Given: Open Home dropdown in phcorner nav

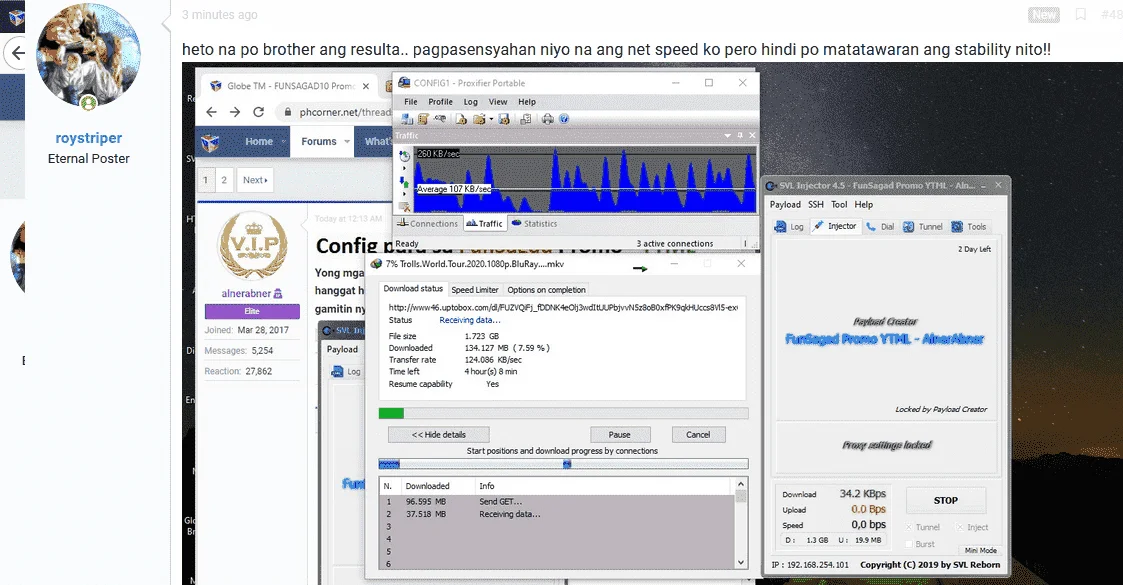Looking at the screenshot, I should pyautogui.click(x=283, y=142).
